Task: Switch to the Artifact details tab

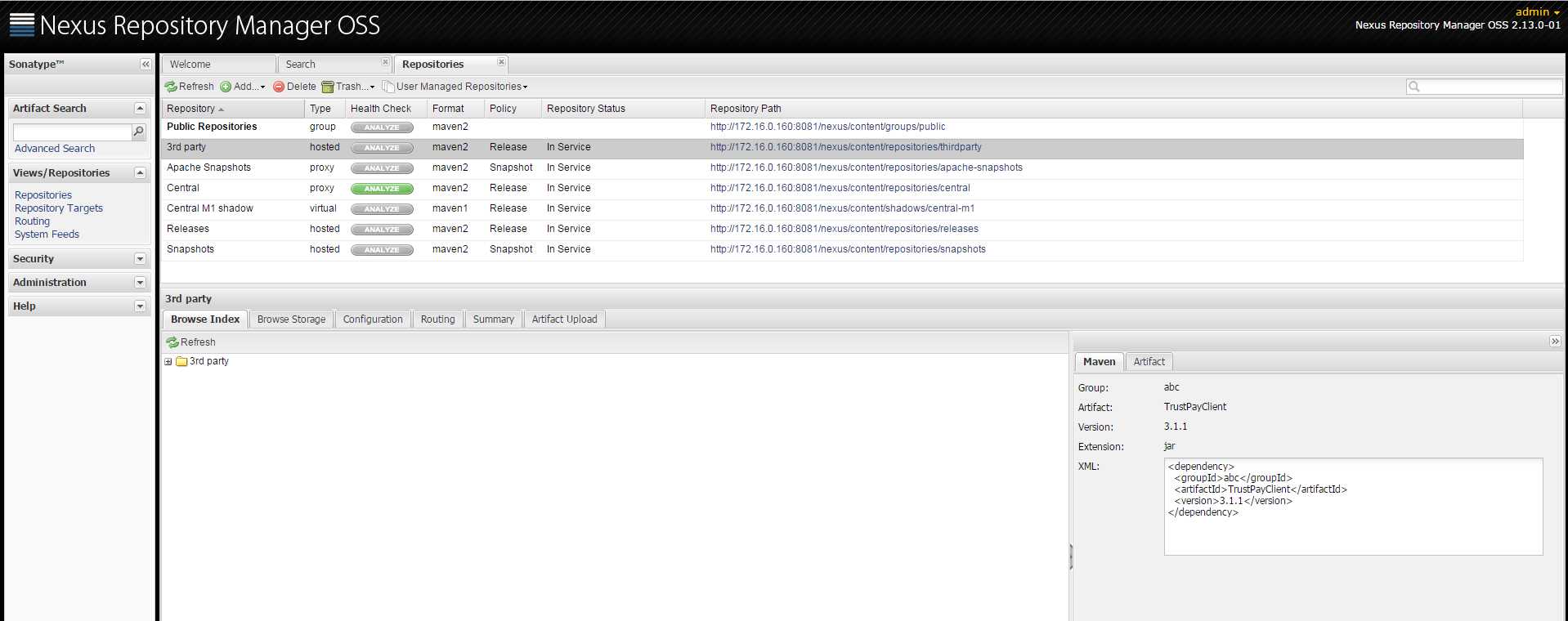Action: pyautogui.click(x=1149, y=362)
